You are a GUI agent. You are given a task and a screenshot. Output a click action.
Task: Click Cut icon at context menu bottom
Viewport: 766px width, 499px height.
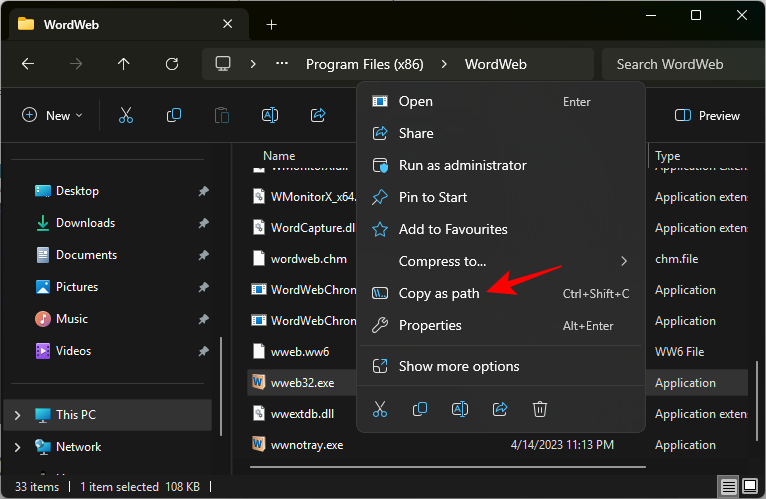click(x=380, y=409)
